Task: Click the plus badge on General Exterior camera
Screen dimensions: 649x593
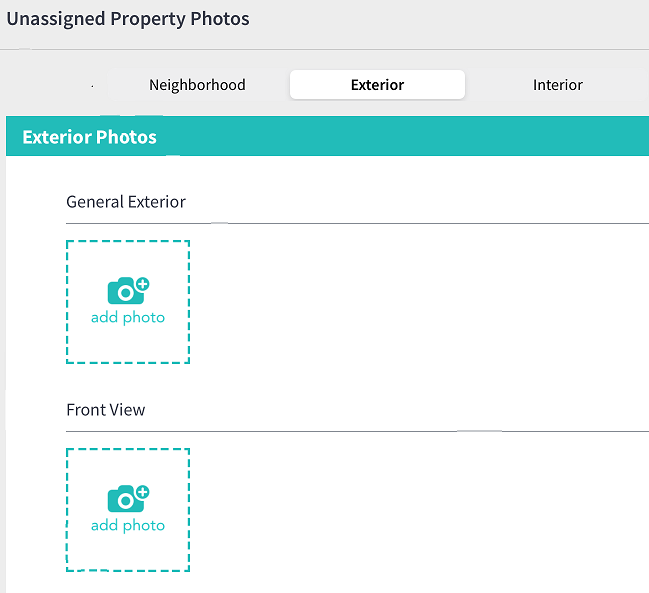Action: coord(143,284)
